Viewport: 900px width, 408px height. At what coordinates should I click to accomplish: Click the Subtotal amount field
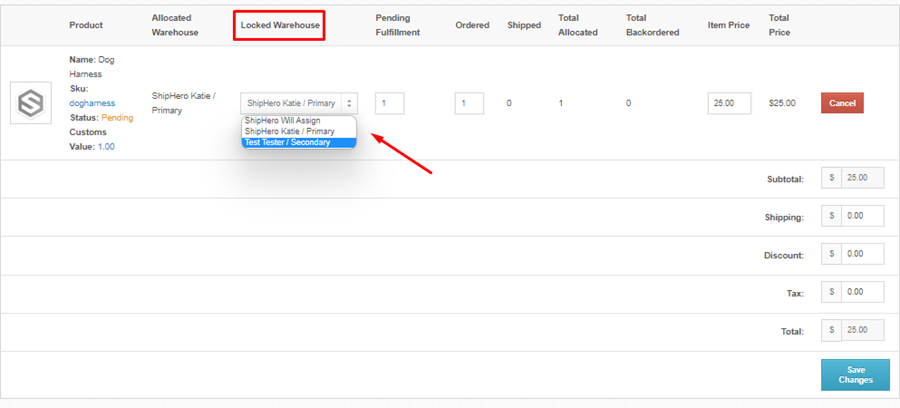coord(863,178)
